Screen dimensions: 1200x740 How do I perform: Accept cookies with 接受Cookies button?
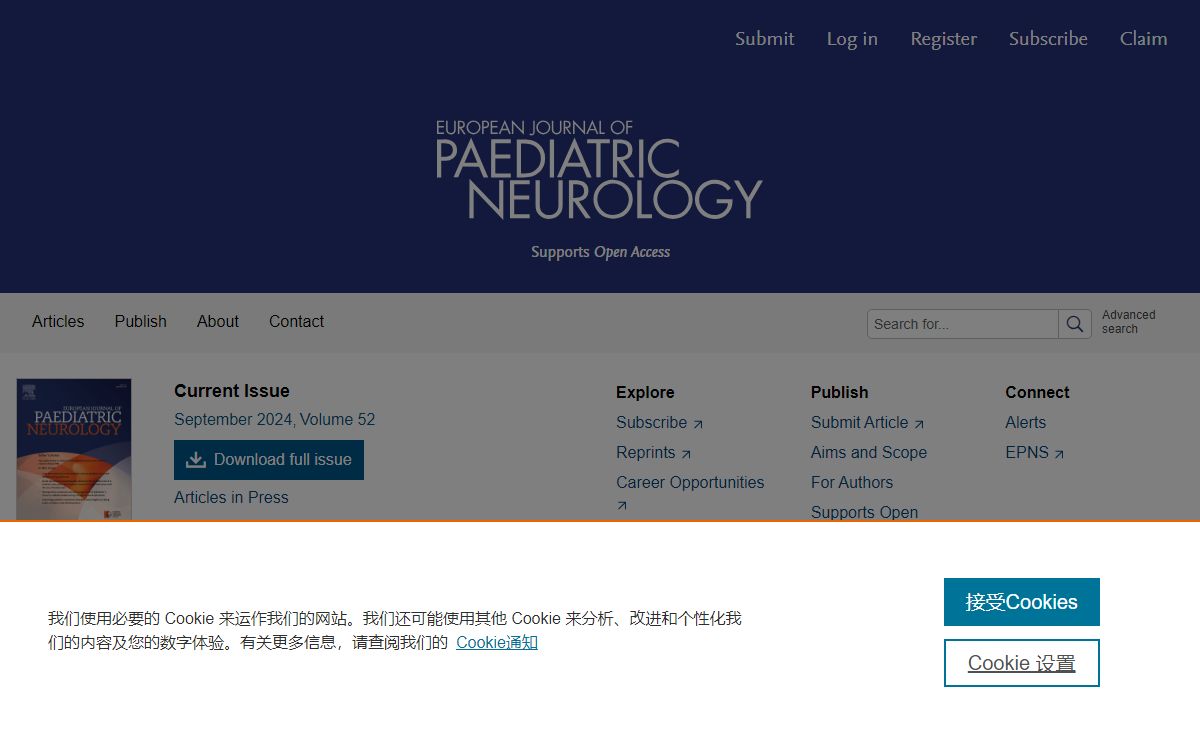click(x=1021, y=602)
